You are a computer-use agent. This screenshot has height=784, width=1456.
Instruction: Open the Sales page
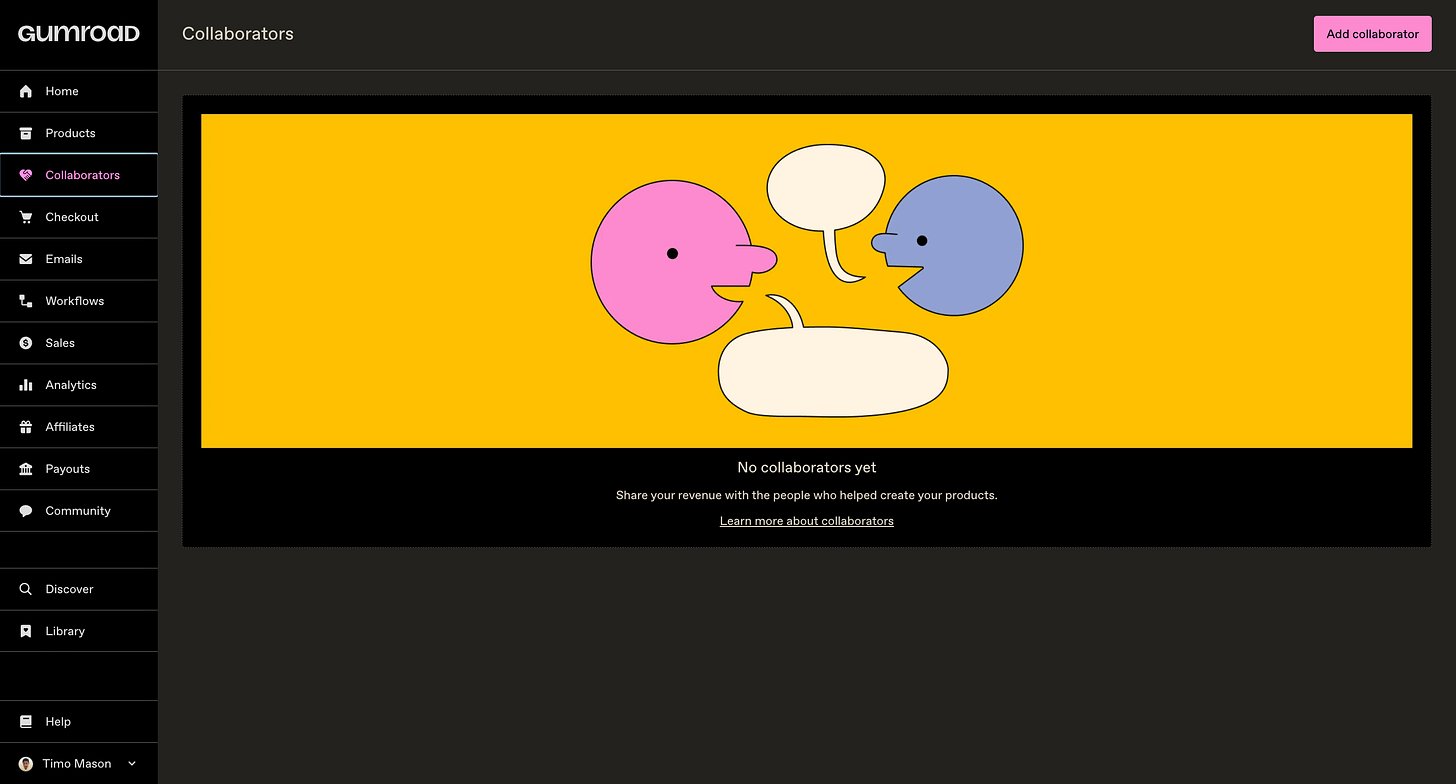tap(79, 343)
